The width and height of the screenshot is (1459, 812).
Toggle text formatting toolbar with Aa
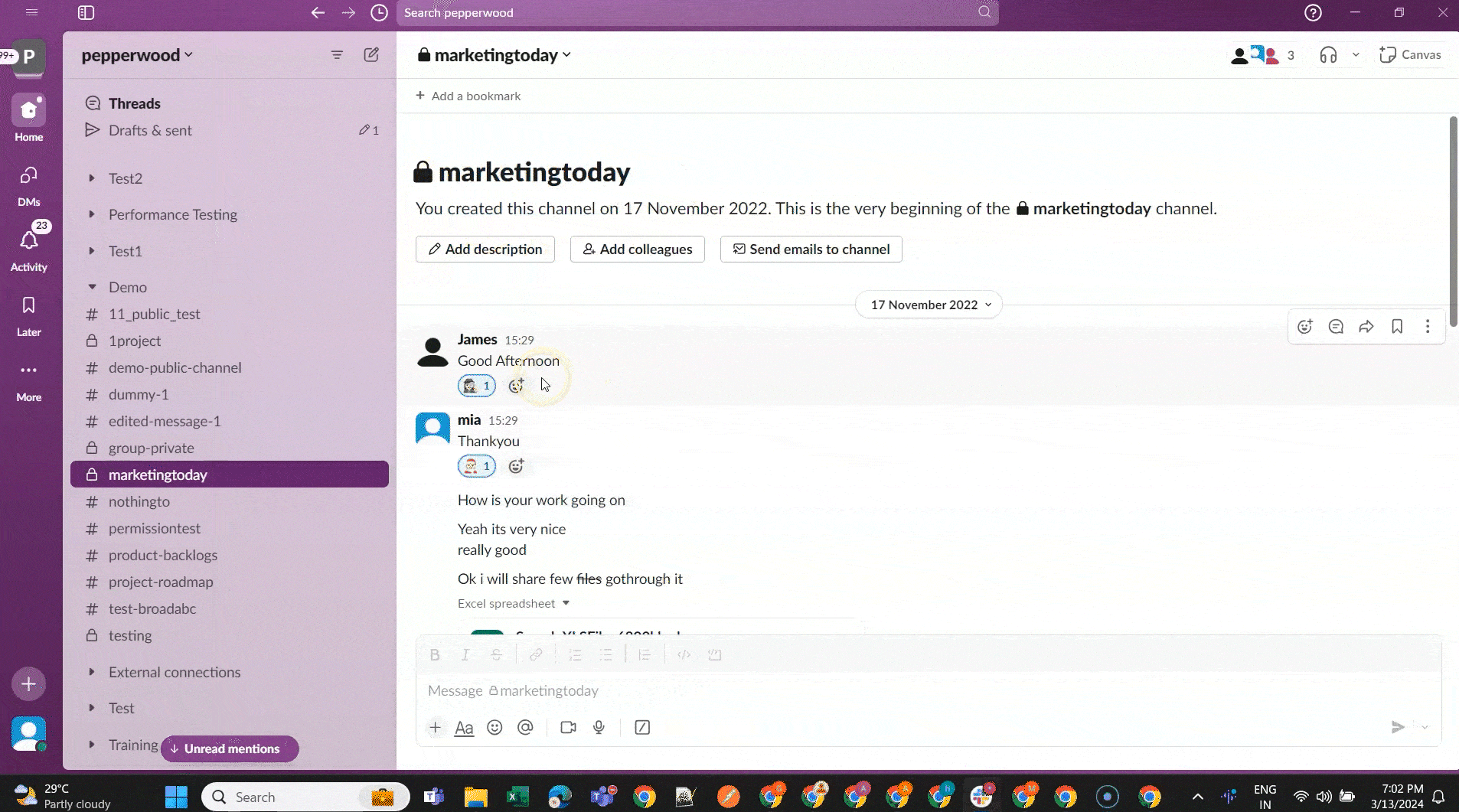pyautogui.click(x=464, y=727)
